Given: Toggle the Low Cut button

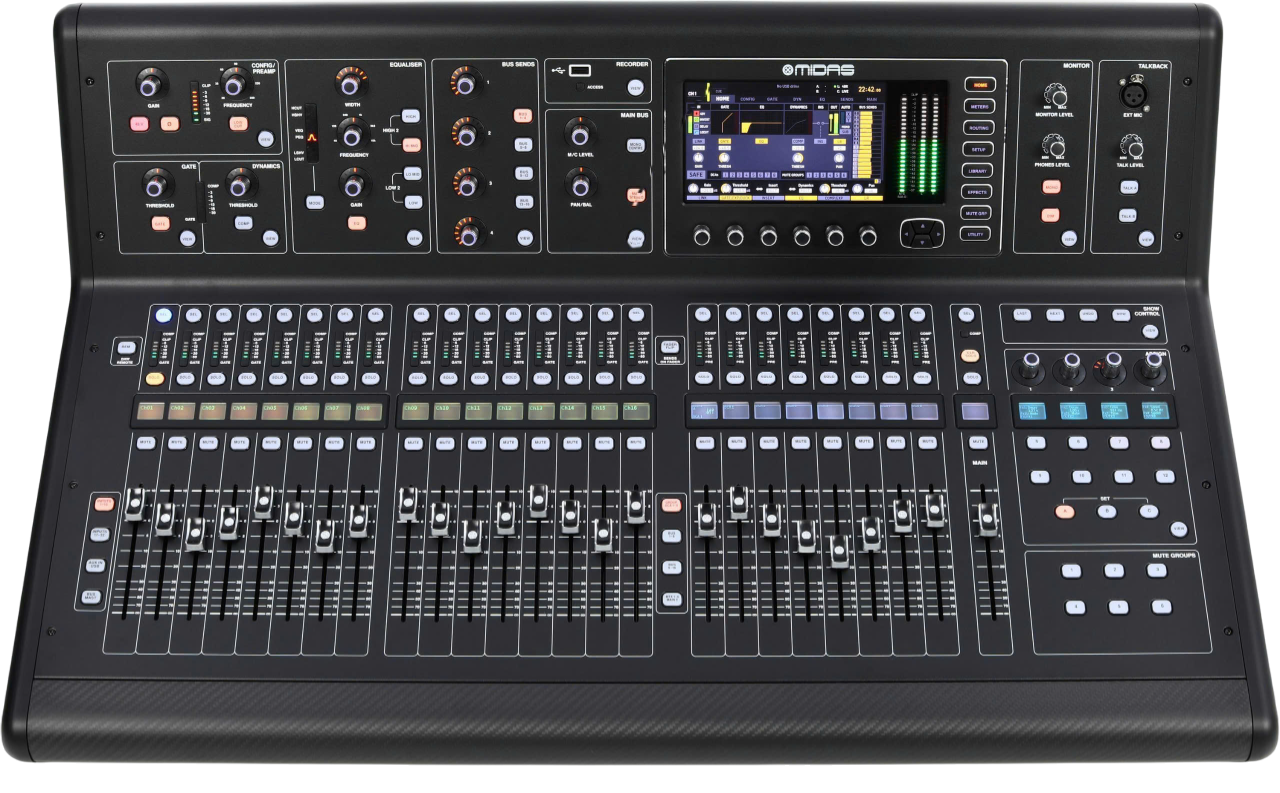Looking at the screenshot, I should pos(238,124).
